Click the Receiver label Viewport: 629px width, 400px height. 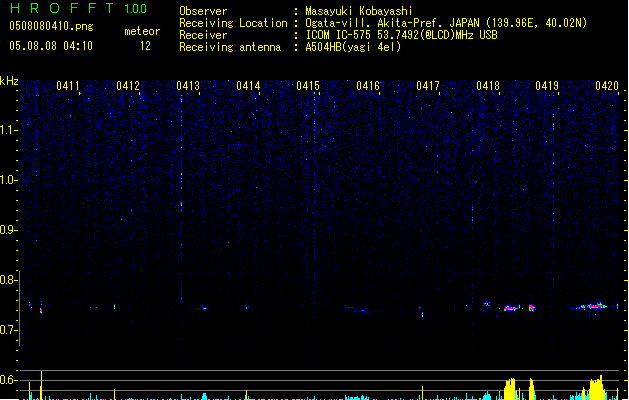click(x=203, y=35)
